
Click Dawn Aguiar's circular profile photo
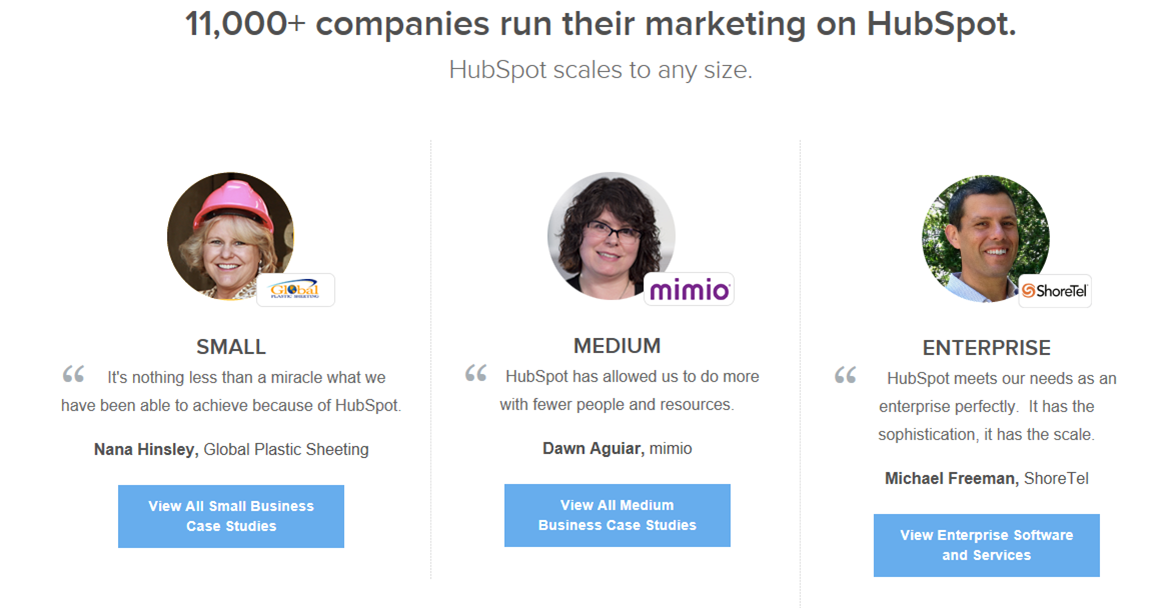pyautogui.click(x=611, y=236)
